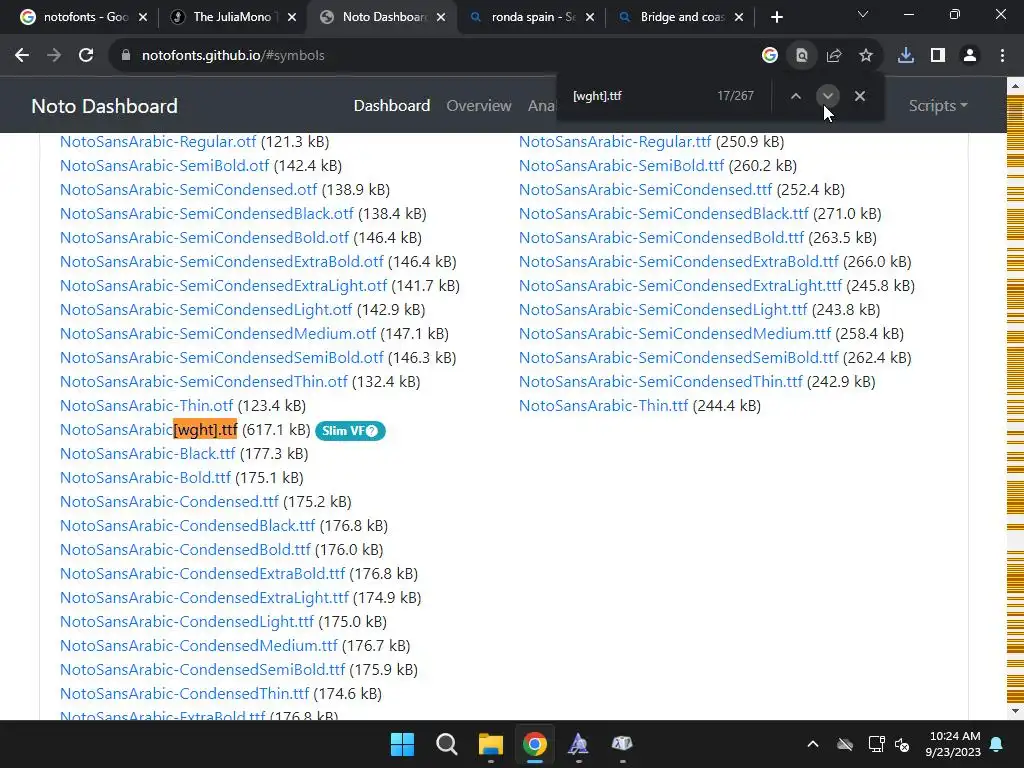
Task: Go back to the previous page
Action: [22, 56]
